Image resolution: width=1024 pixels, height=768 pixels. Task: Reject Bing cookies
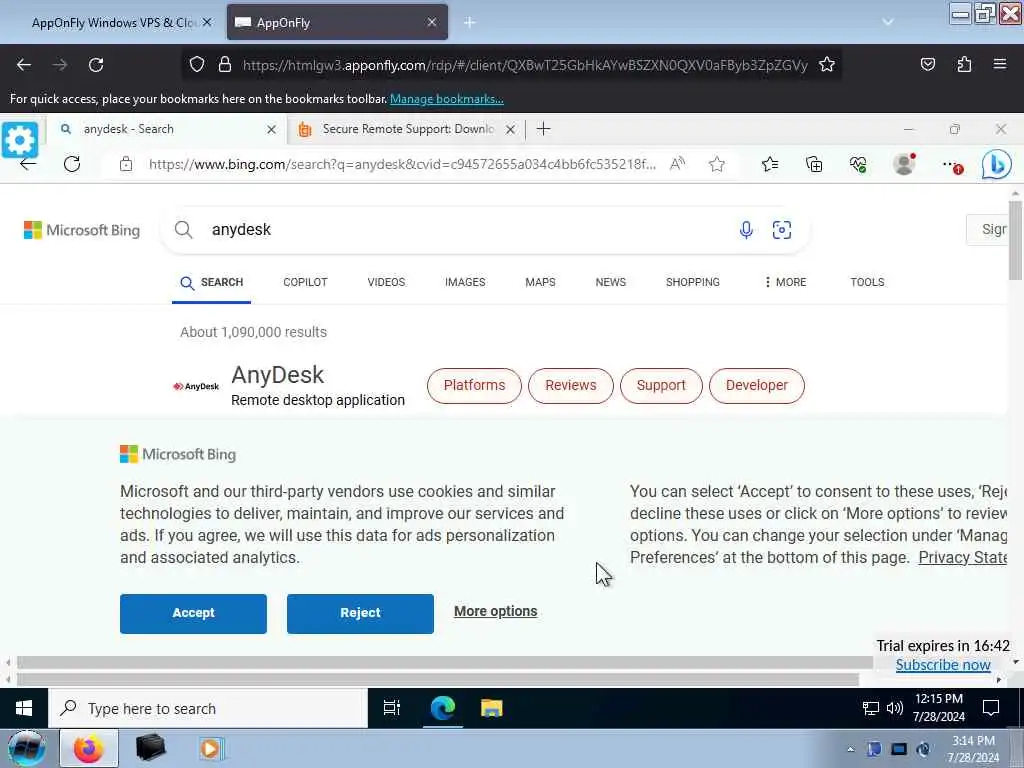[x=360, y=613]
